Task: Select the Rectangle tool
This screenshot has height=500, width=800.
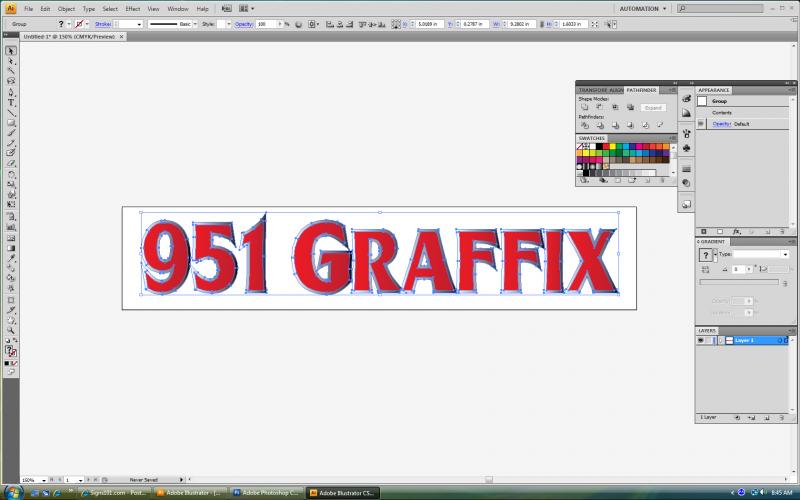Action: 11,123
